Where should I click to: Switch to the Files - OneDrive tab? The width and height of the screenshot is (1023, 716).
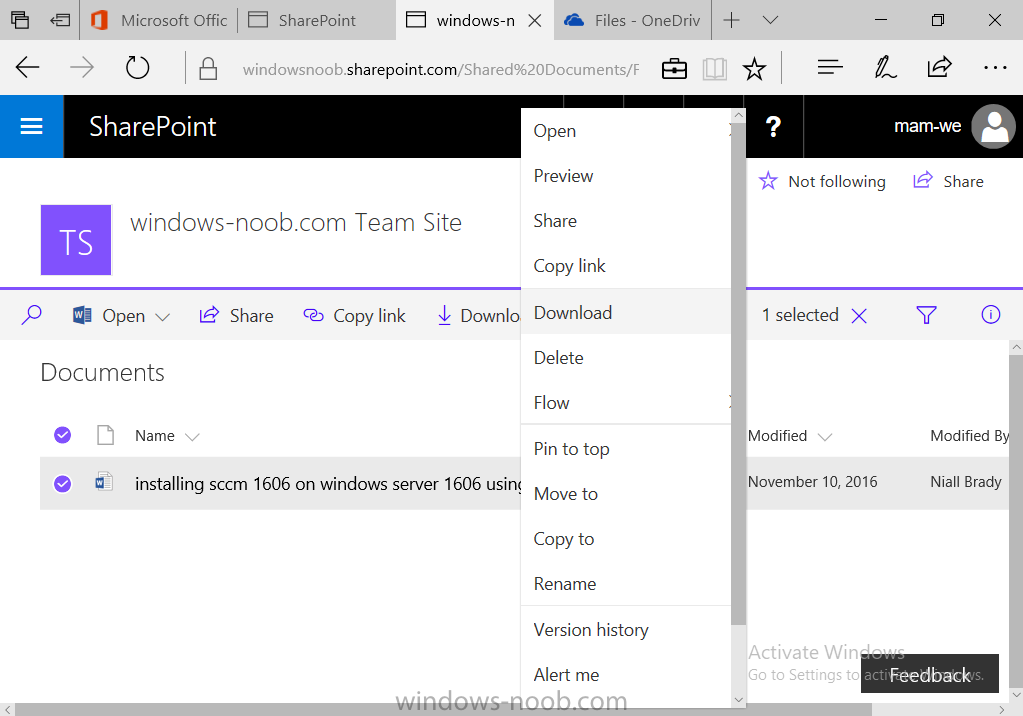pyautogui.click(x=632, y=20)
